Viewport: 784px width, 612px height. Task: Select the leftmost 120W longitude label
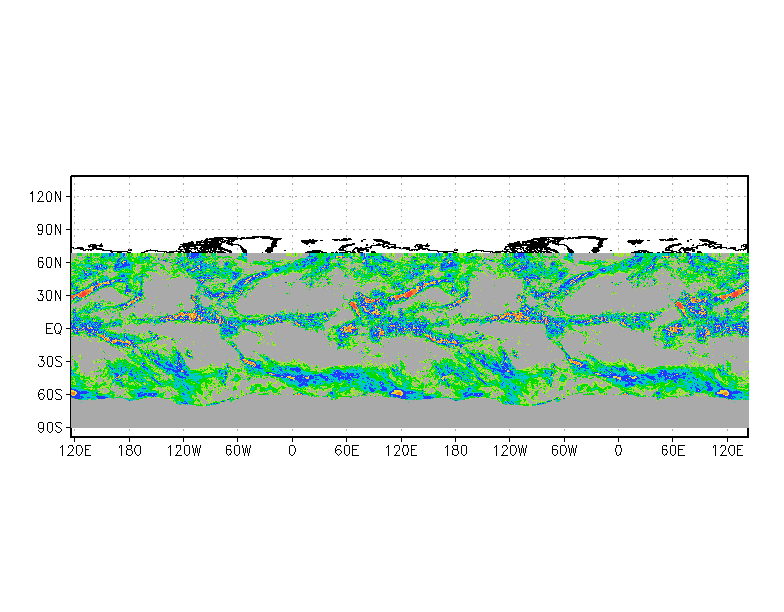183,451
